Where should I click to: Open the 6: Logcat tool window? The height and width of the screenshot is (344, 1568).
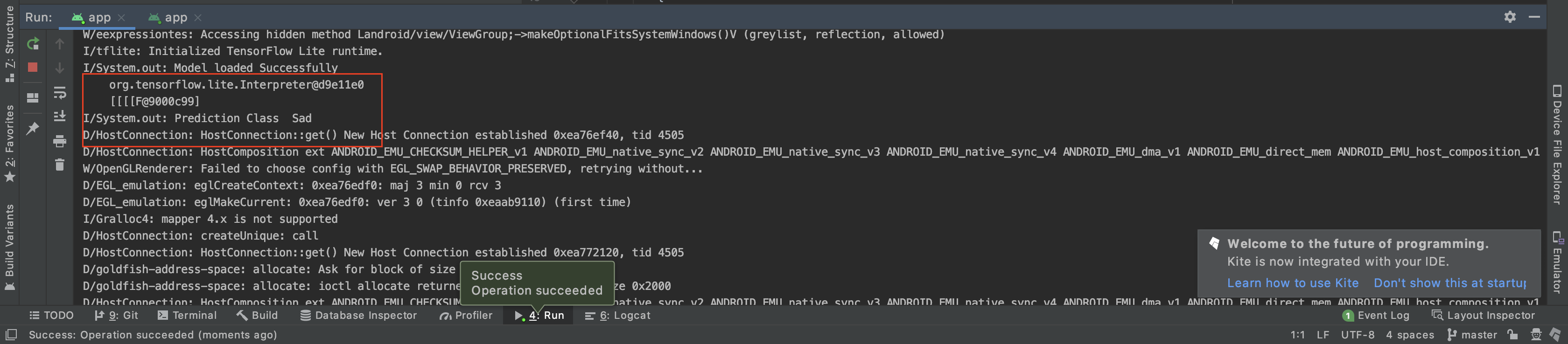tap(617, 316)
